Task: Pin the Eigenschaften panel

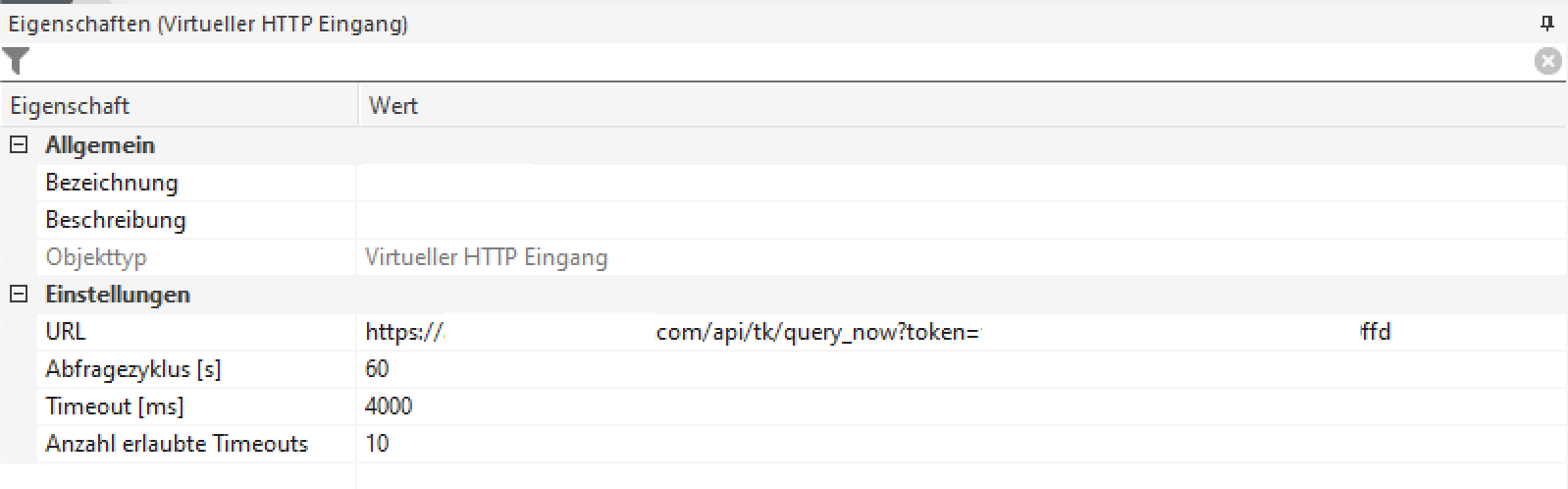Action: (x=1548, y=24)
